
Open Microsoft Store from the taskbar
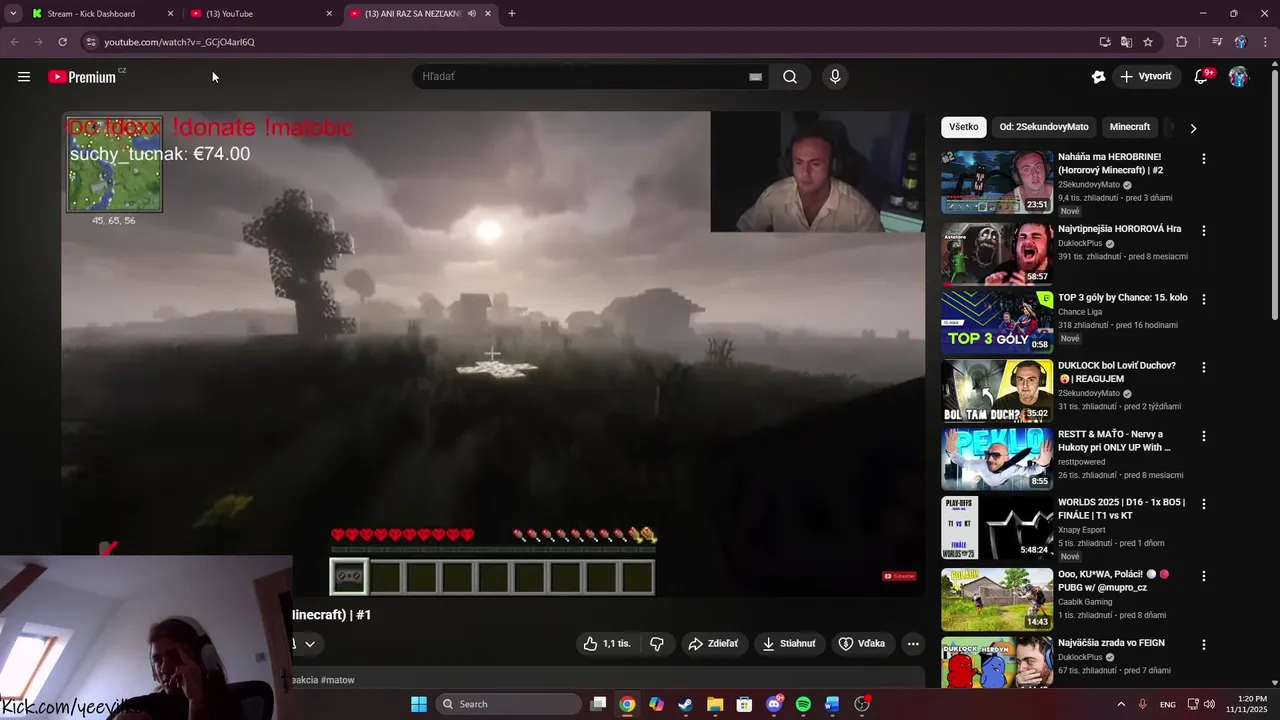coord(744,704)
